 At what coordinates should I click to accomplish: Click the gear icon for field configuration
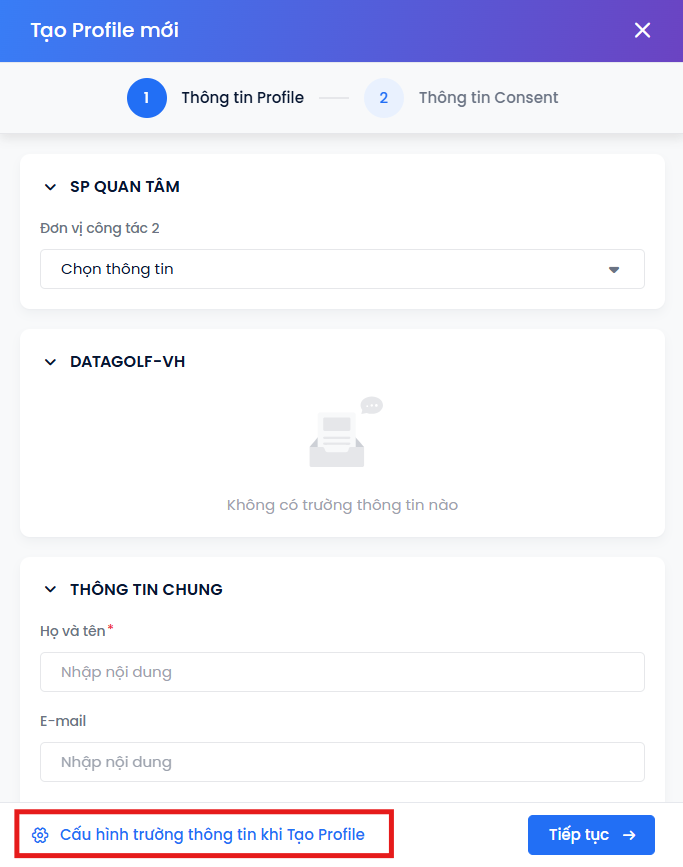click(x=40, y=835)
